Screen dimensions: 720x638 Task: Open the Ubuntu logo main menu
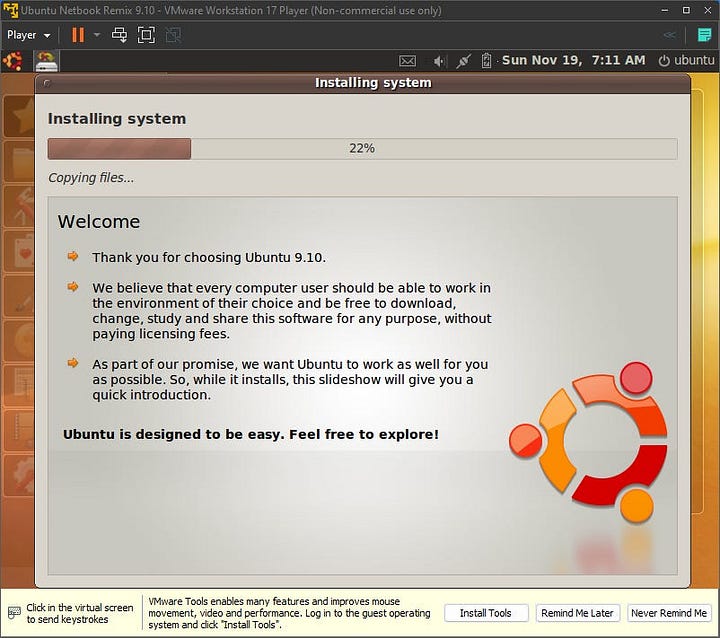tap(13, 61)
